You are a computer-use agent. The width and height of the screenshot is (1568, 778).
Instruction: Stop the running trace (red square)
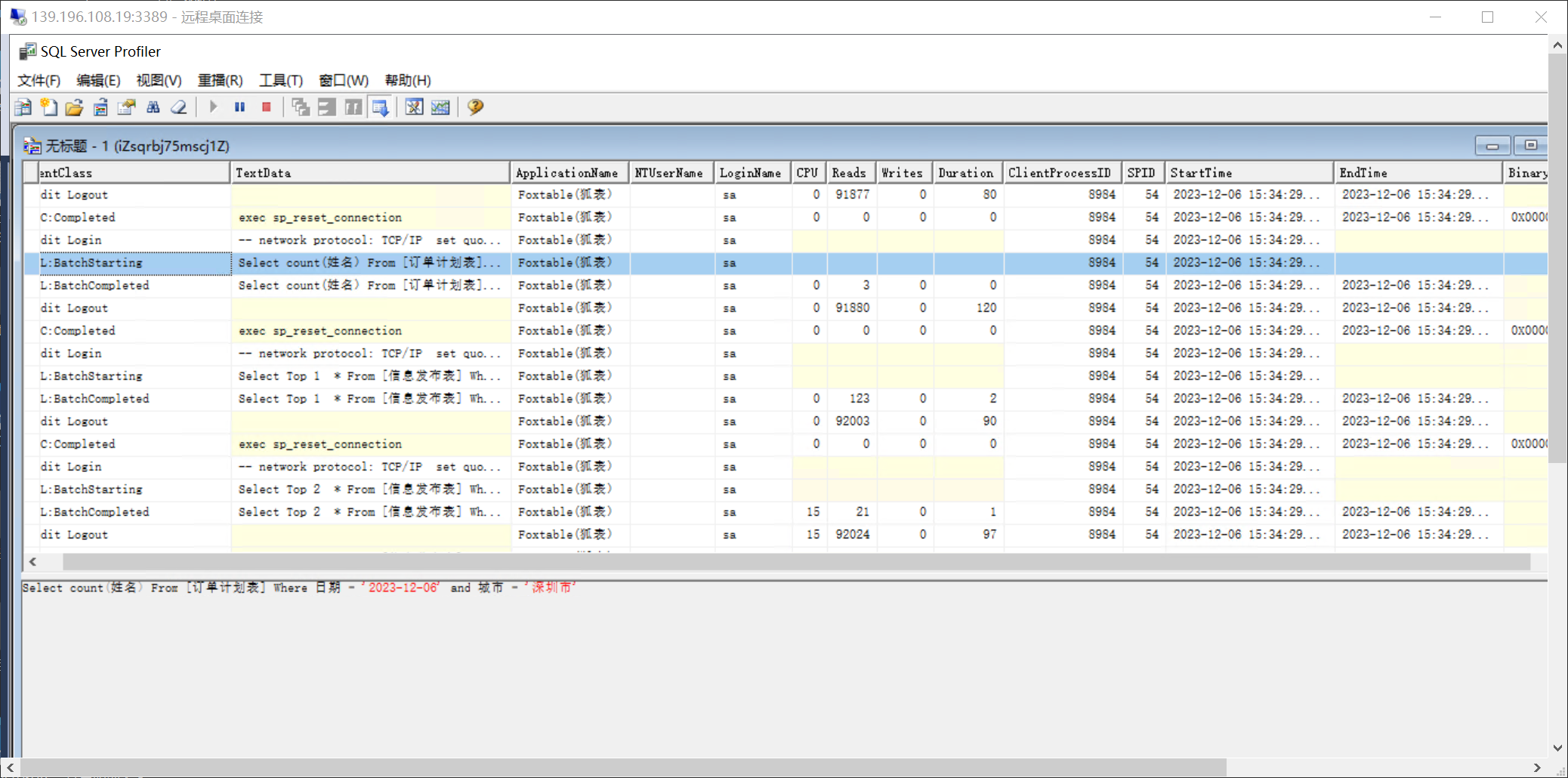pos(267,107)
